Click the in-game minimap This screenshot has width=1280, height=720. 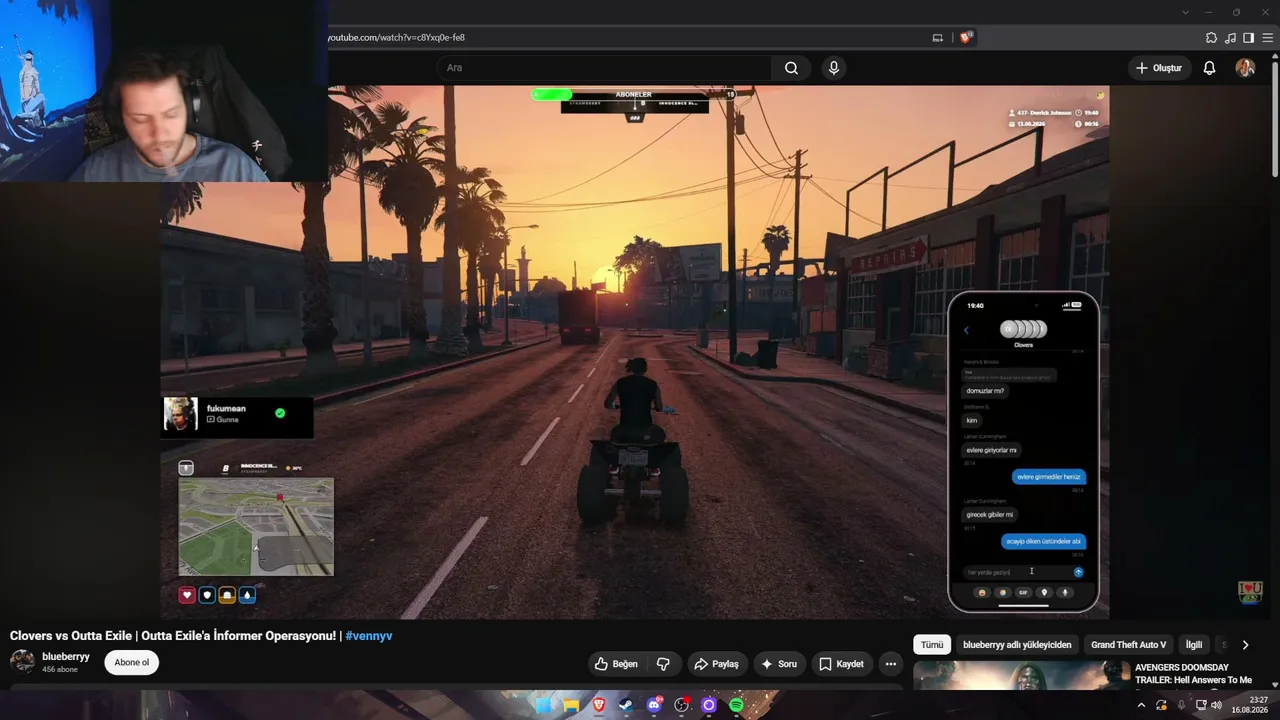(x=256, y=527)
